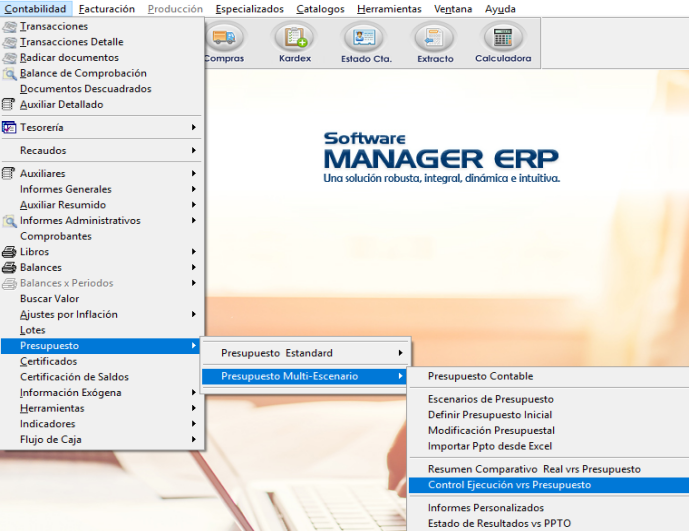Choose Presupuesto Contable
Screen dimensions: 689x531
pos(549,376)
